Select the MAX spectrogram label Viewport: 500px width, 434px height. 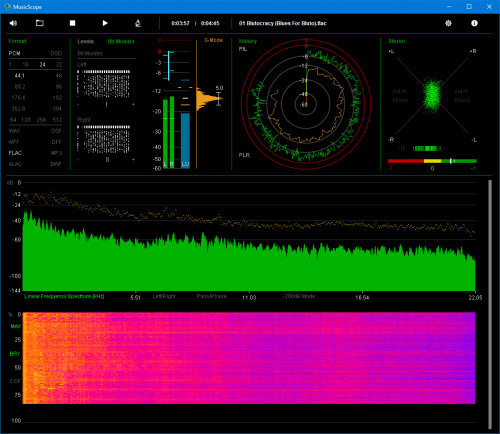[x=15, y=326]
